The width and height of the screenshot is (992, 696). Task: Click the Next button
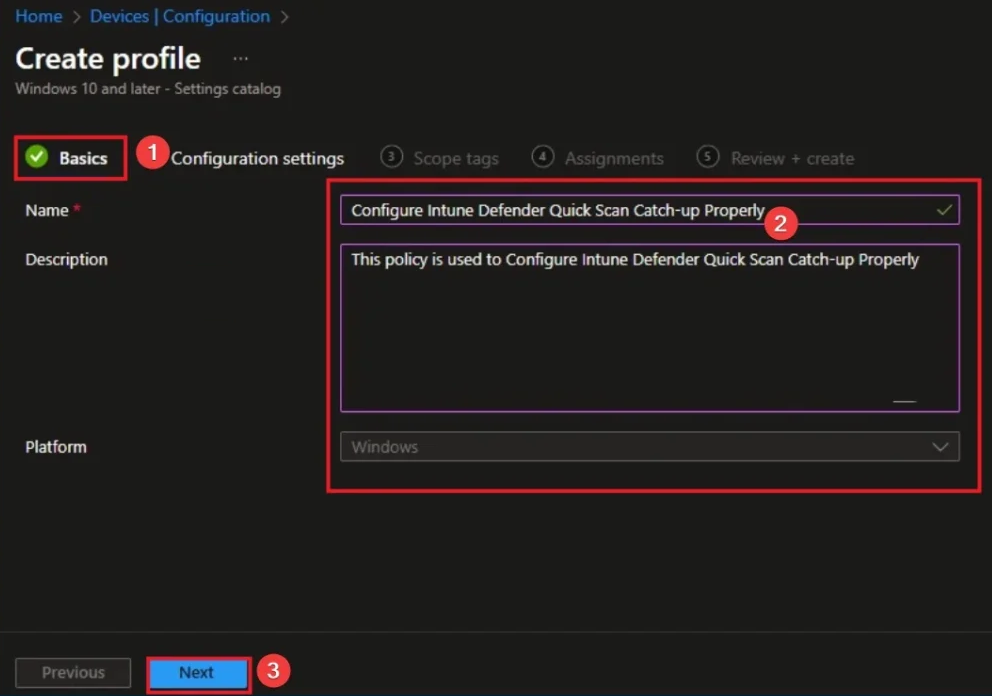tap(197, 673)
